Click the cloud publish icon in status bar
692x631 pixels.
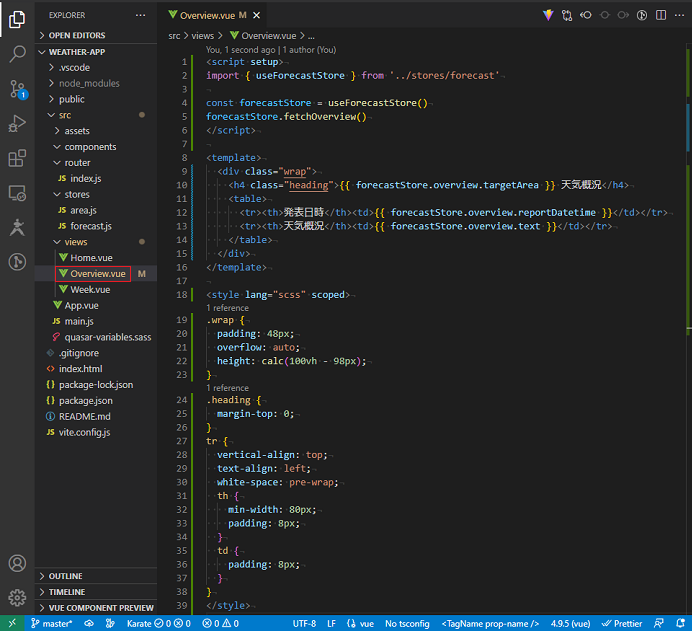pos(89,623)
